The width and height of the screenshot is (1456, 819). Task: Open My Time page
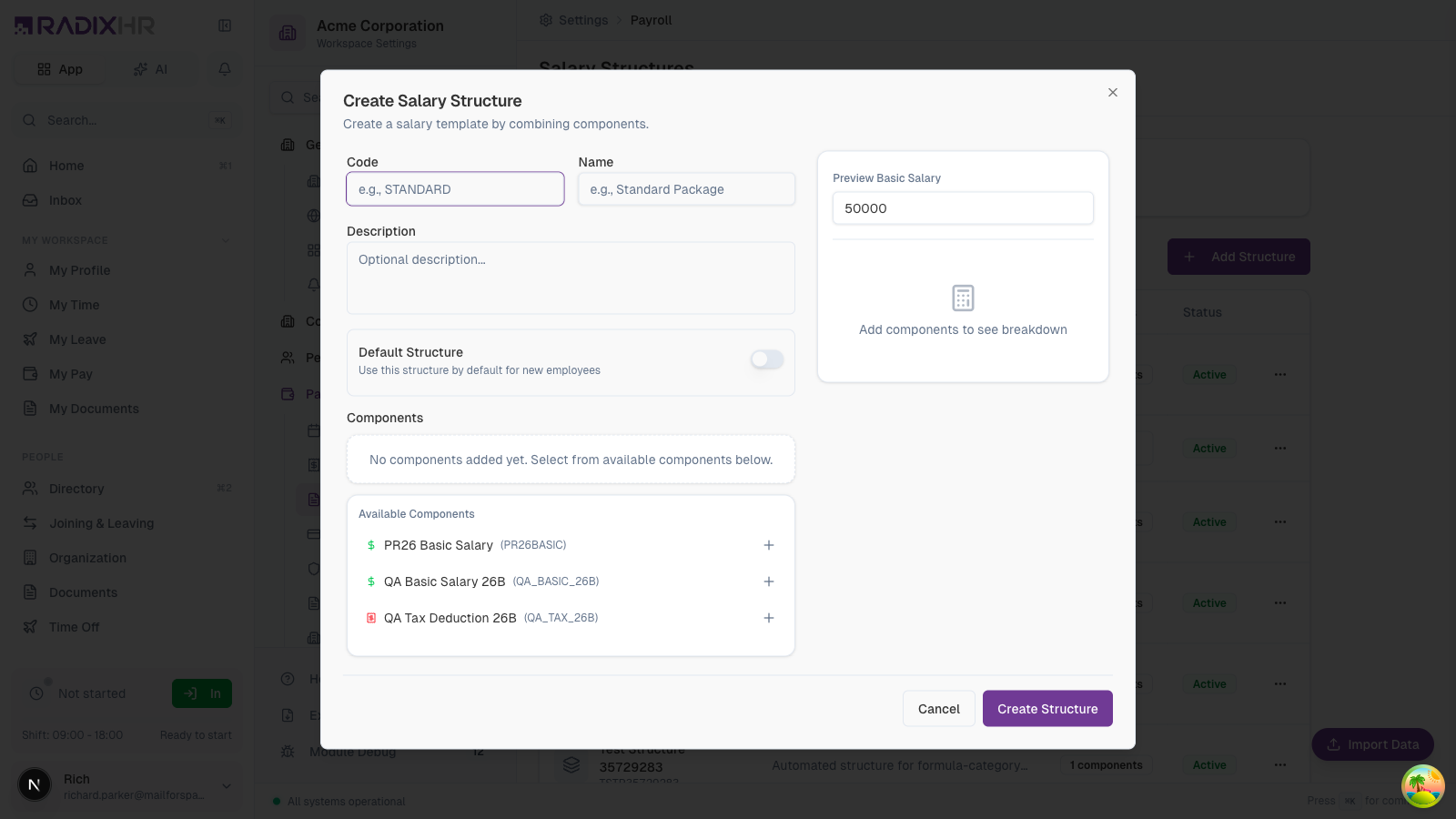(126, 305)
